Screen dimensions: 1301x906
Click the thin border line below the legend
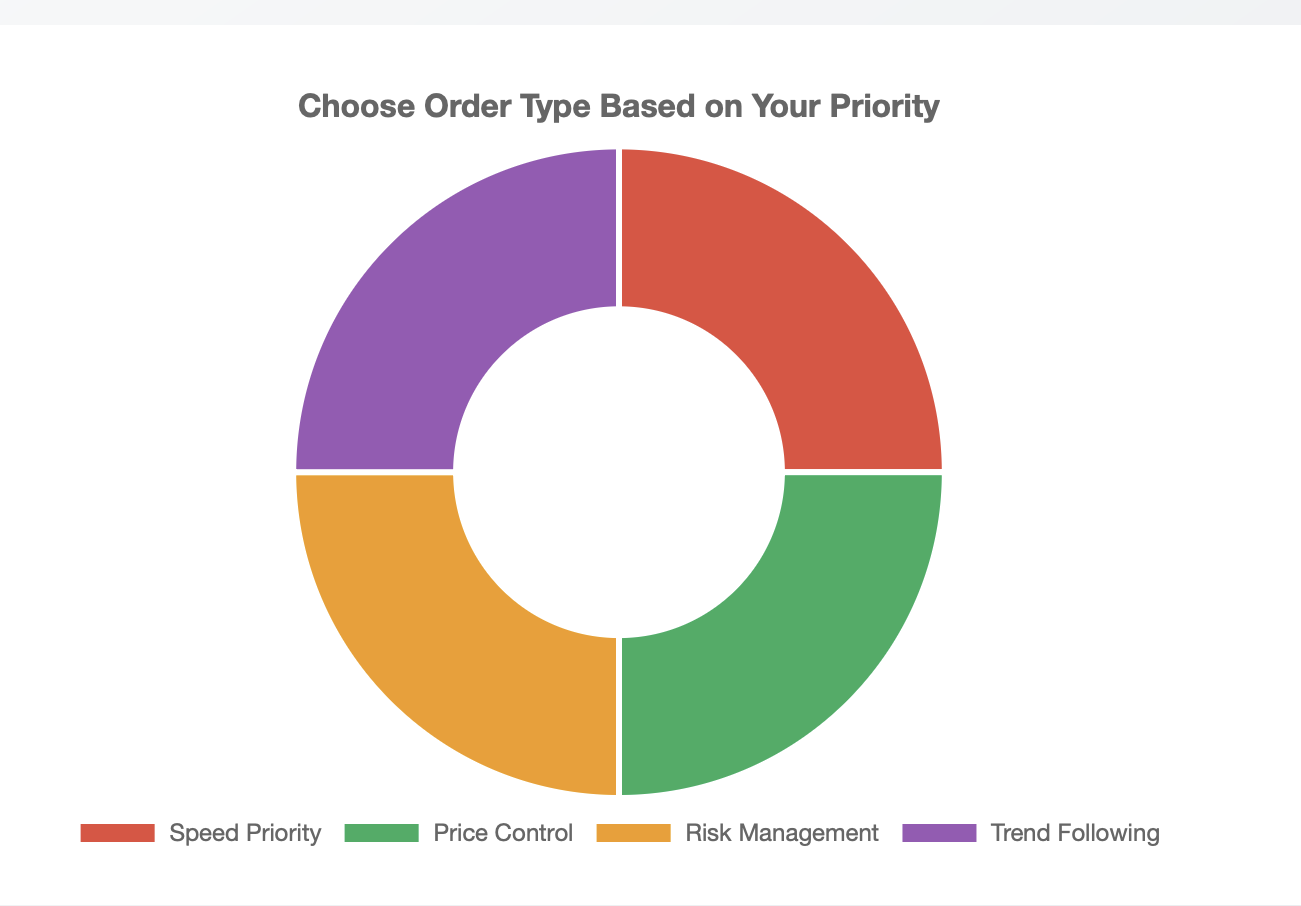point(650,905)
